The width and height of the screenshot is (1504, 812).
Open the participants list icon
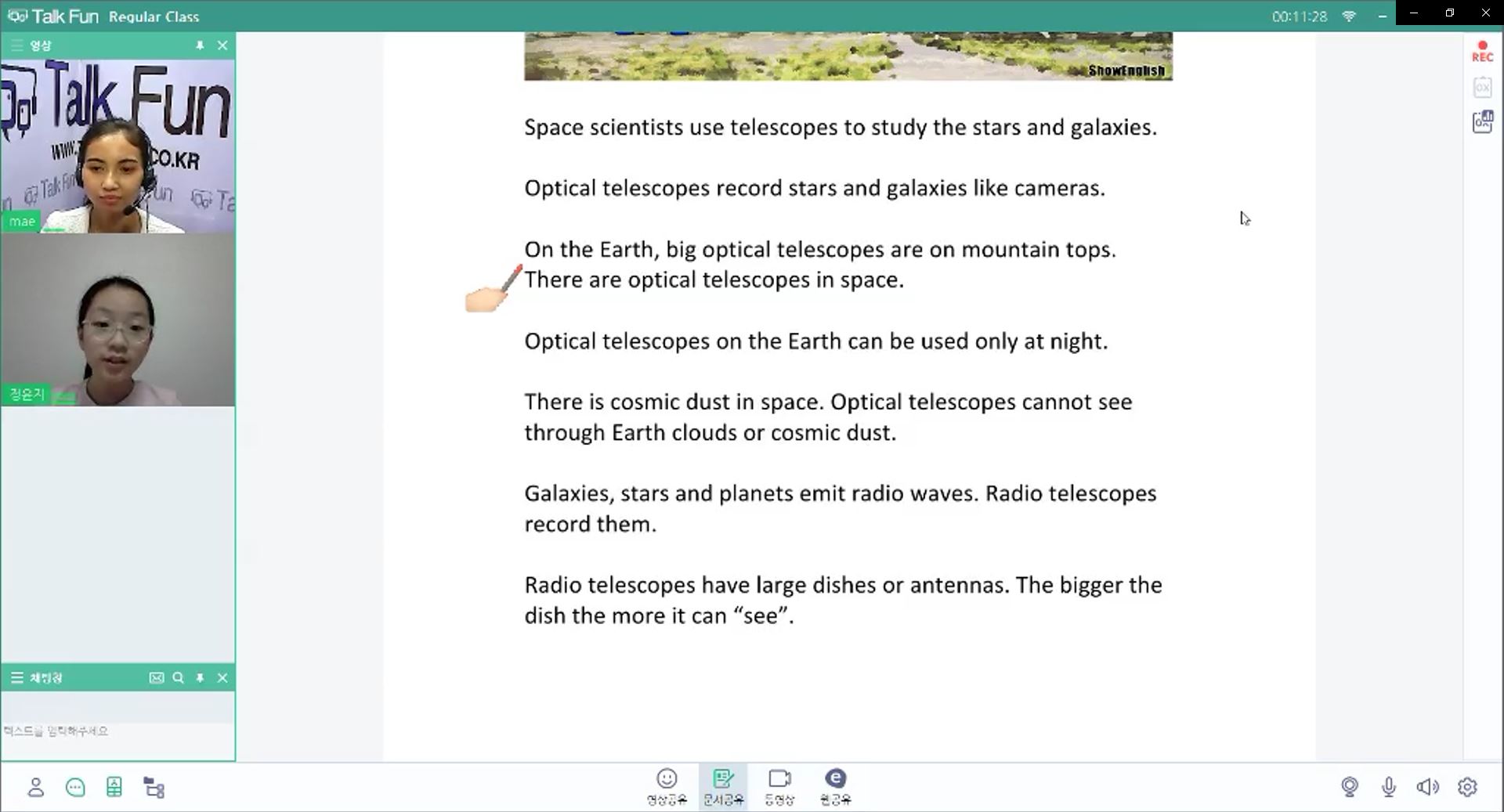point(35,787)
